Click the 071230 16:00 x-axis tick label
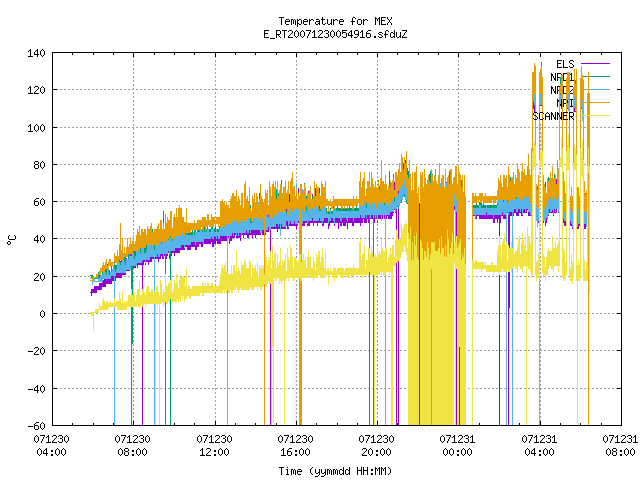 pyautogui.click(x=296, y=446)
